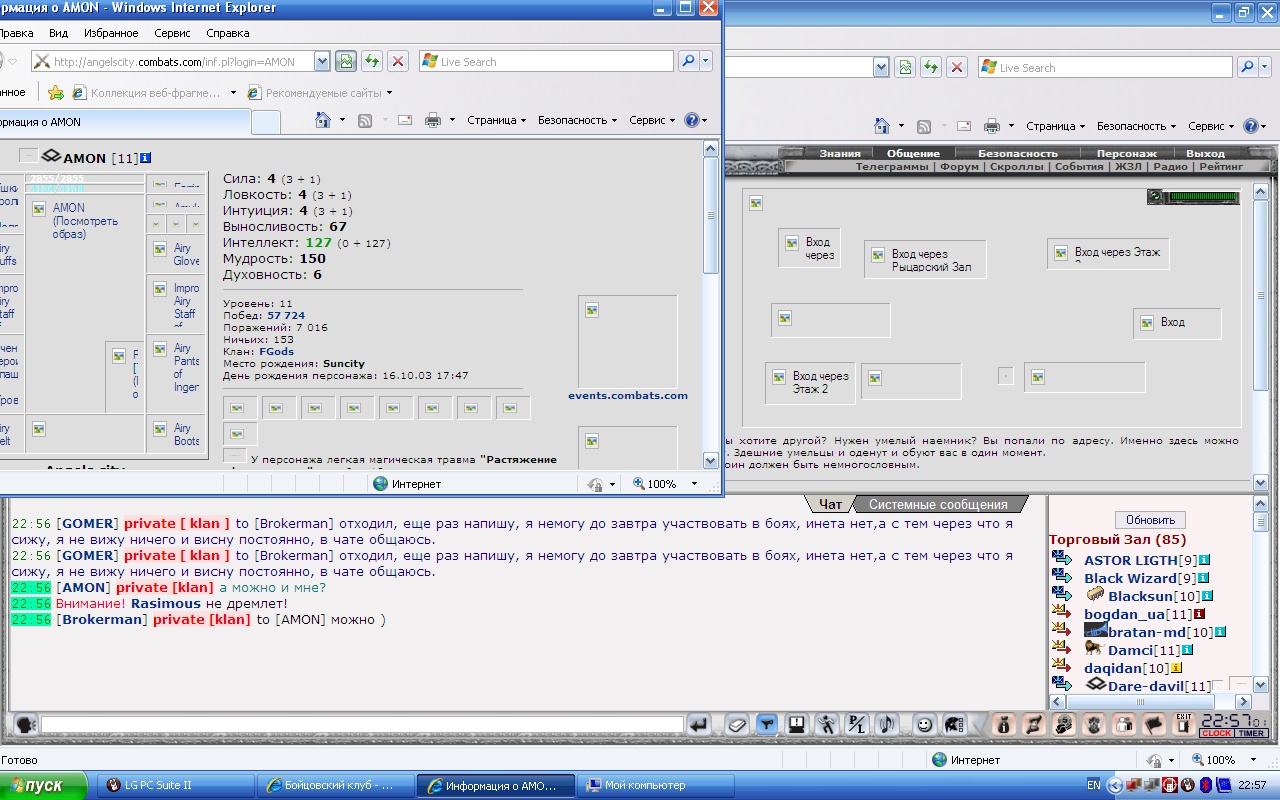Click the search magnifier in front window
The height and width of the screenshot is (800, 1280).
pos(688,61)
